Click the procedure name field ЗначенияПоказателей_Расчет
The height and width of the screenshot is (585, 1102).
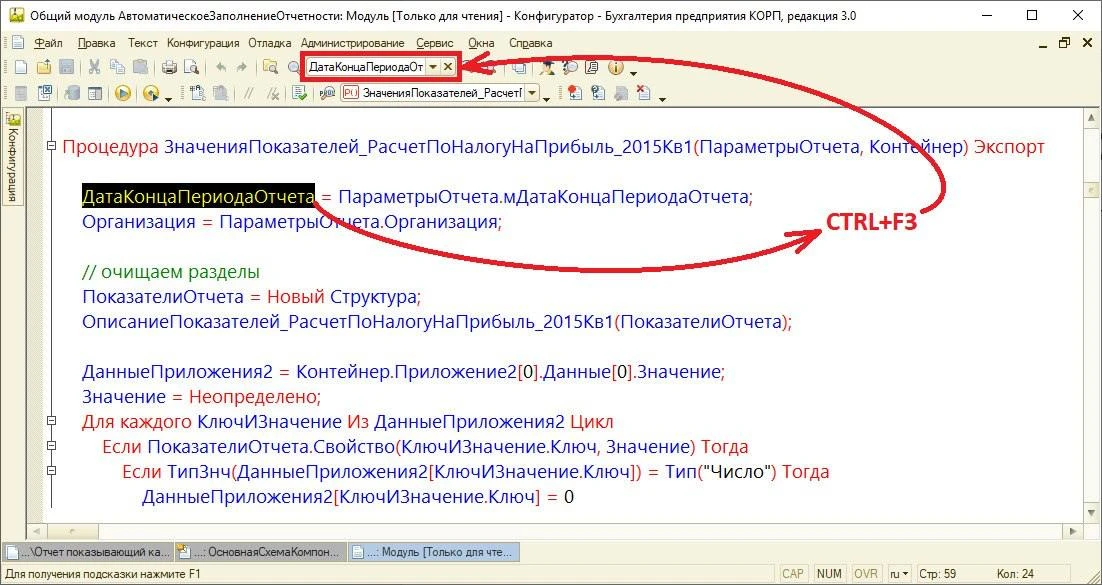[433, 94]
